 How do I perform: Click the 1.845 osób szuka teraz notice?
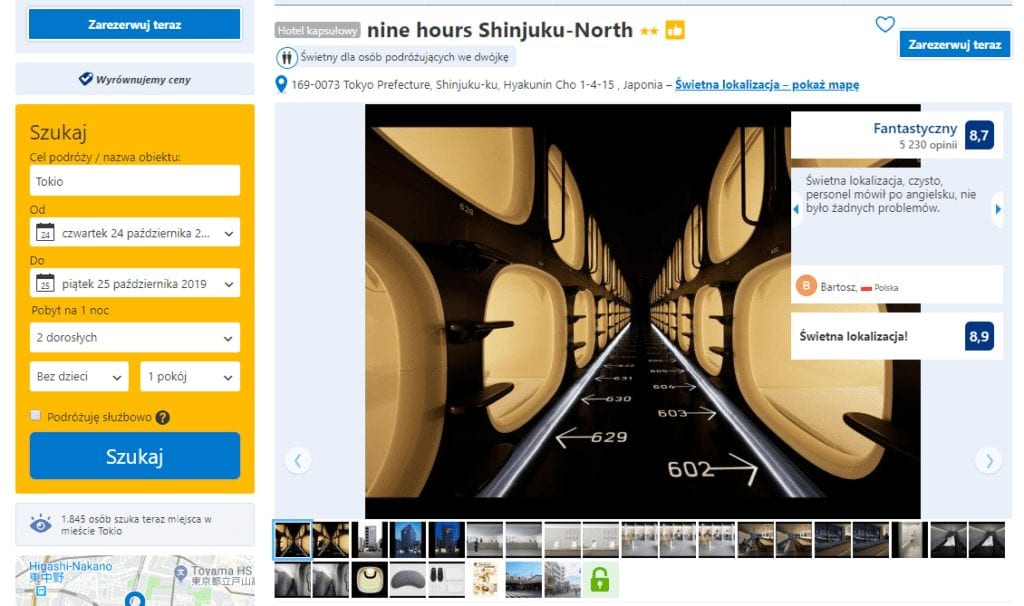pos(136,525)
